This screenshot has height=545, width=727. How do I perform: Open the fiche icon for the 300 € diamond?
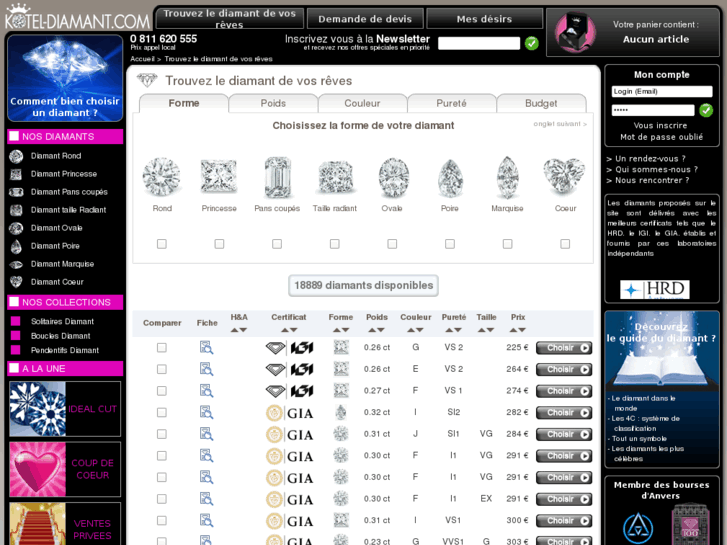tap(206, 520)
